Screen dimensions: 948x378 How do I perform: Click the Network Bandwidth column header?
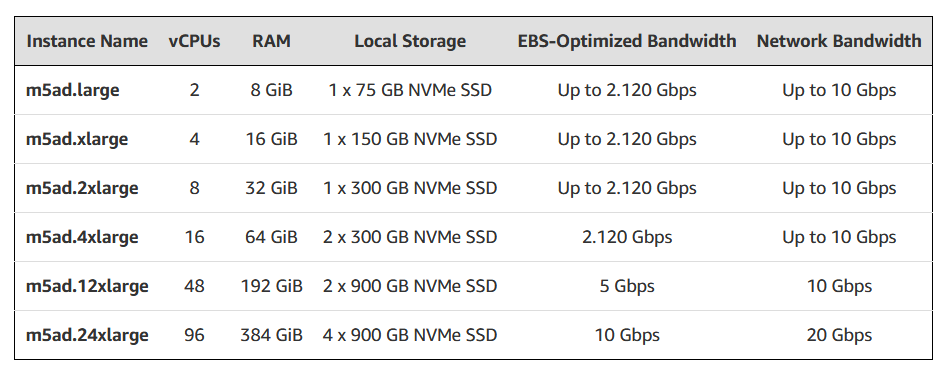(x=839, y=41)
